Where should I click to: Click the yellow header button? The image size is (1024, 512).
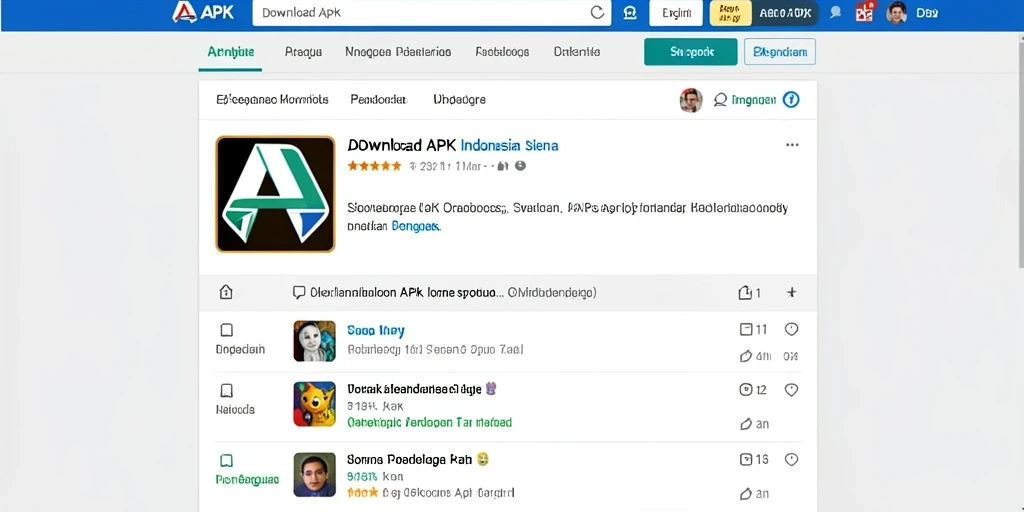pyautogui.click(x=730, y=12)
